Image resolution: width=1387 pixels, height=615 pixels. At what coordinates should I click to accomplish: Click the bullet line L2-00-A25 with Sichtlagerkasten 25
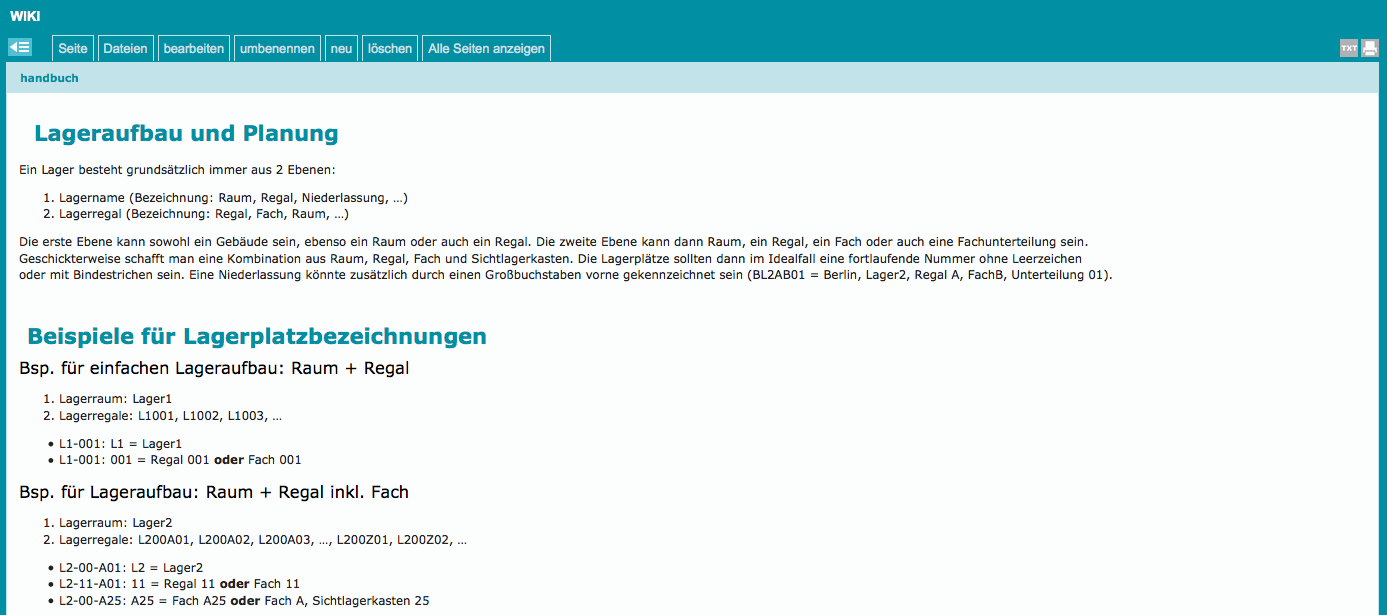coord(243,600)
